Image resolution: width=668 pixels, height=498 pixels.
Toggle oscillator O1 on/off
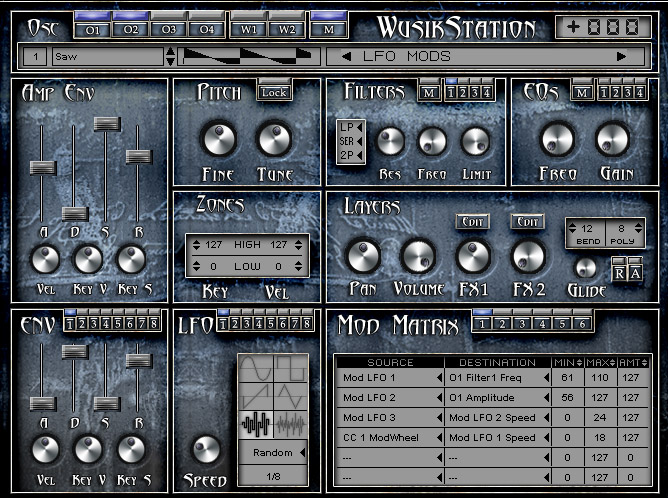click(92, 25)
